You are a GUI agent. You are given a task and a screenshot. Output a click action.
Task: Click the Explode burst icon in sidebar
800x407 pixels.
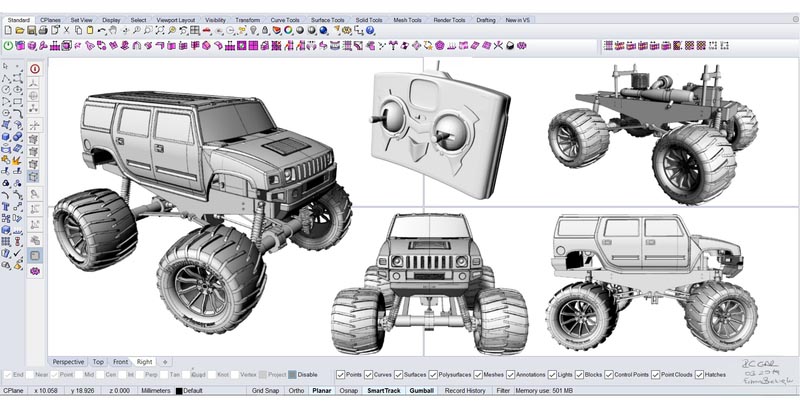point(17,162)
